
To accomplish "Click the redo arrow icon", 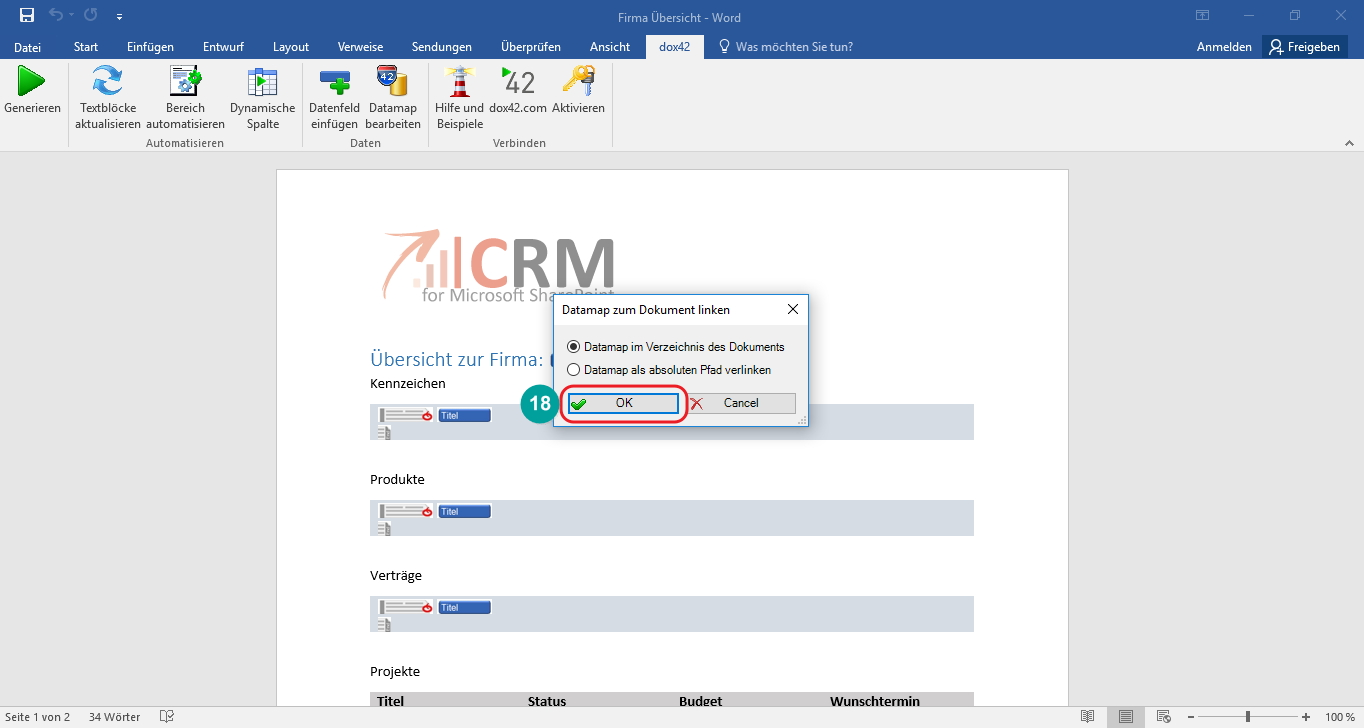I will pyautogui.click(x=91, y=16).
